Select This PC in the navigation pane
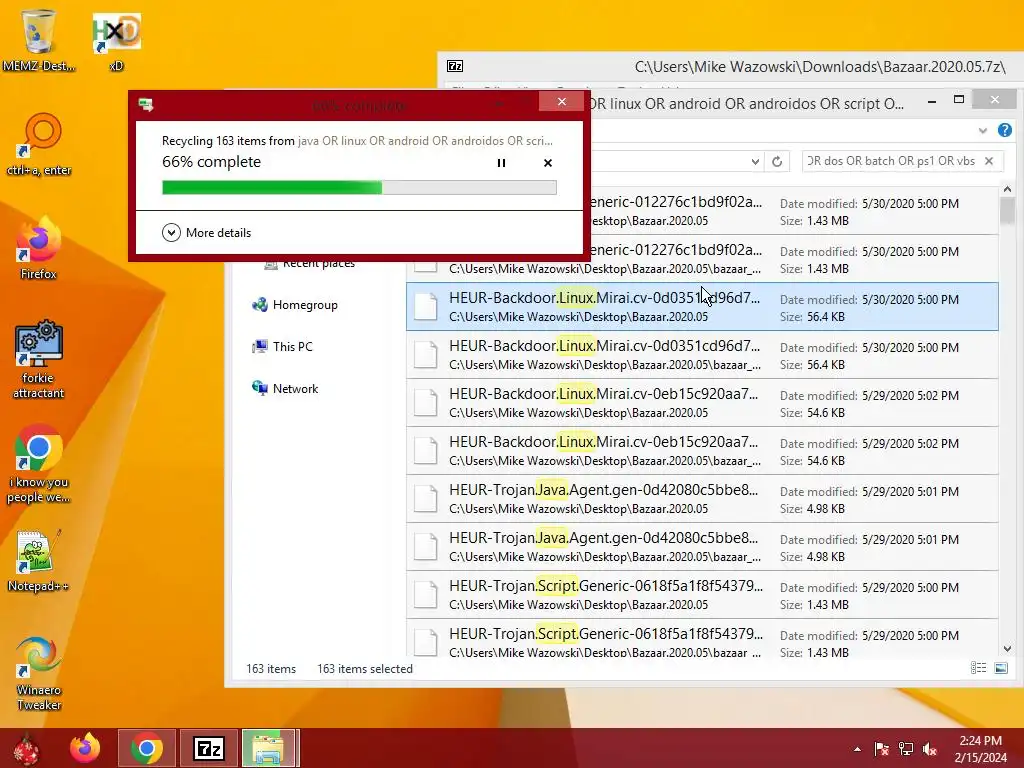This screenshot has width=1024, height=768. [x=282, y=347]
